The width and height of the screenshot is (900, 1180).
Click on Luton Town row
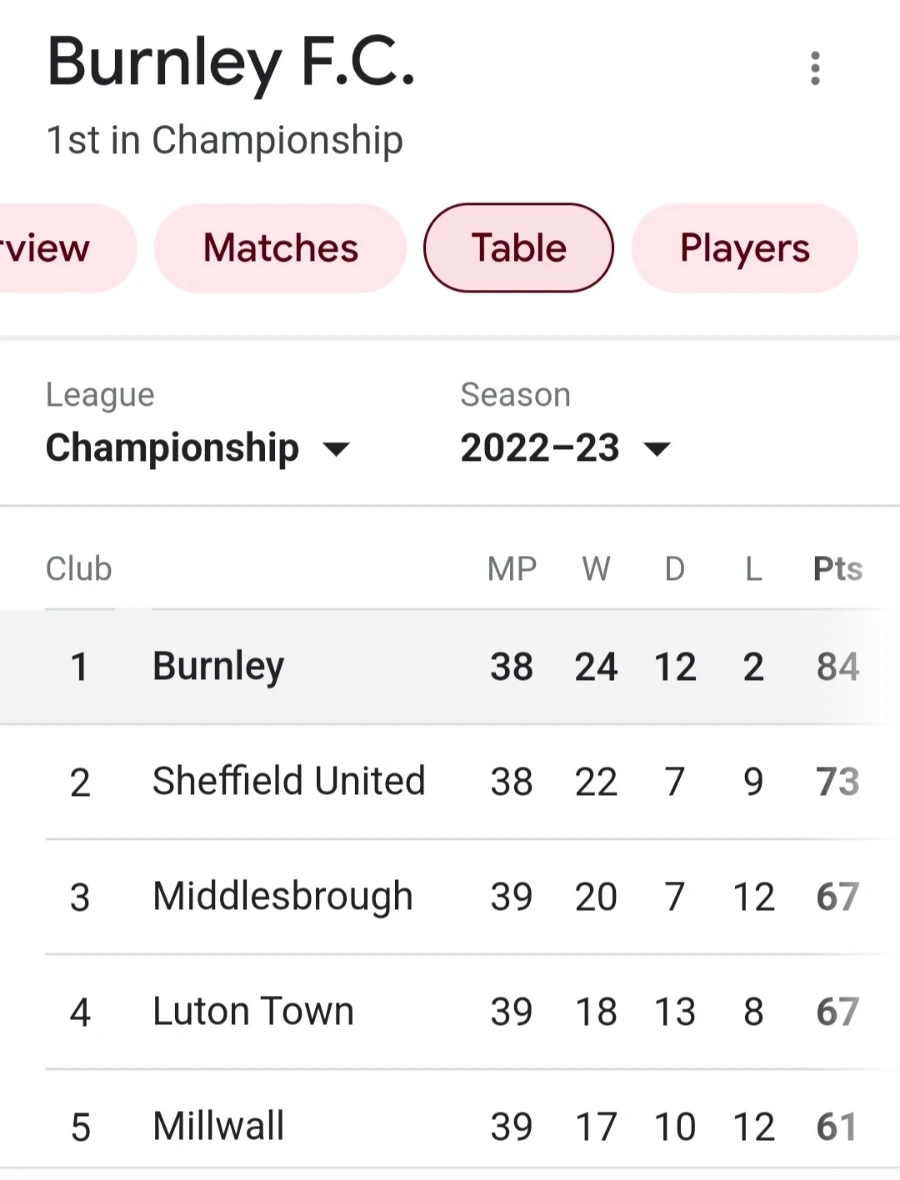[x=253, y=1011]
